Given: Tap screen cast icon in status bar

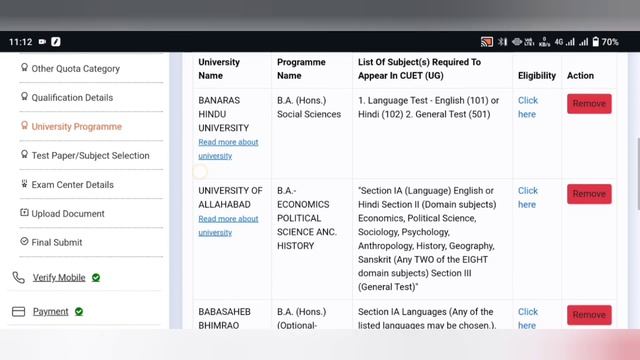Looking at the screenshot, I should 487,42.
